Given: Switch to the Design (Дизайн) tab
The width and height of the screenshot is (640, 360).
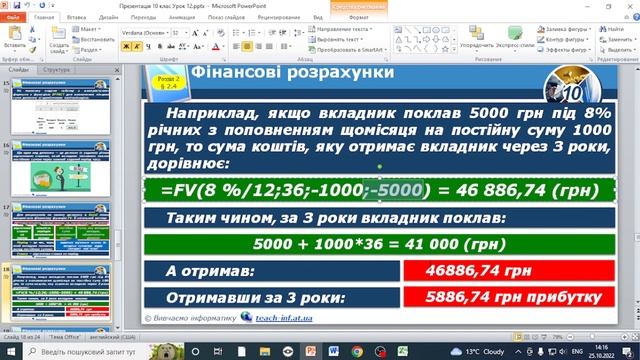Looking at the screenshot, I should tap(108, 17).
